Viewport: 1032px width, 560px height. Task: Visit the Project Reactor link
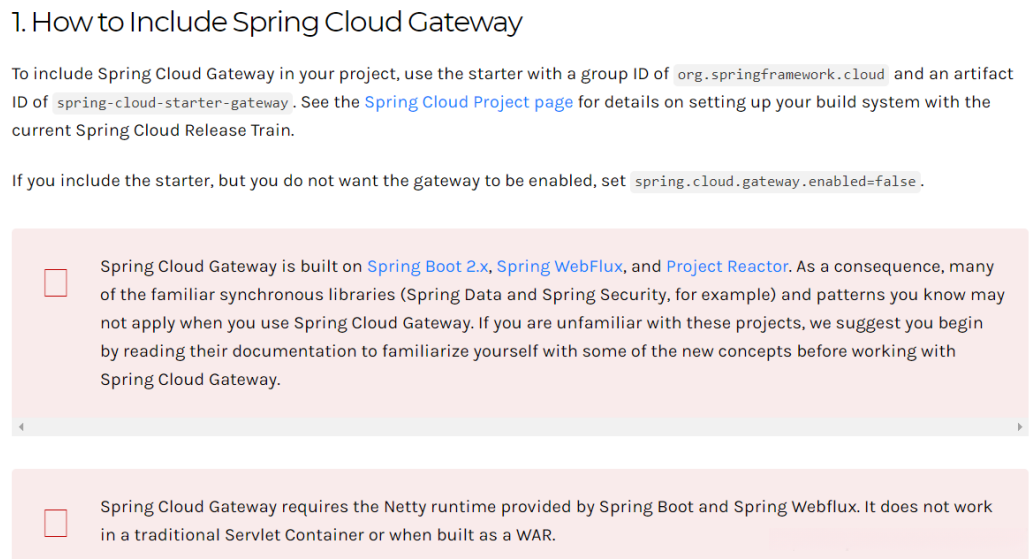coord(727,266)
